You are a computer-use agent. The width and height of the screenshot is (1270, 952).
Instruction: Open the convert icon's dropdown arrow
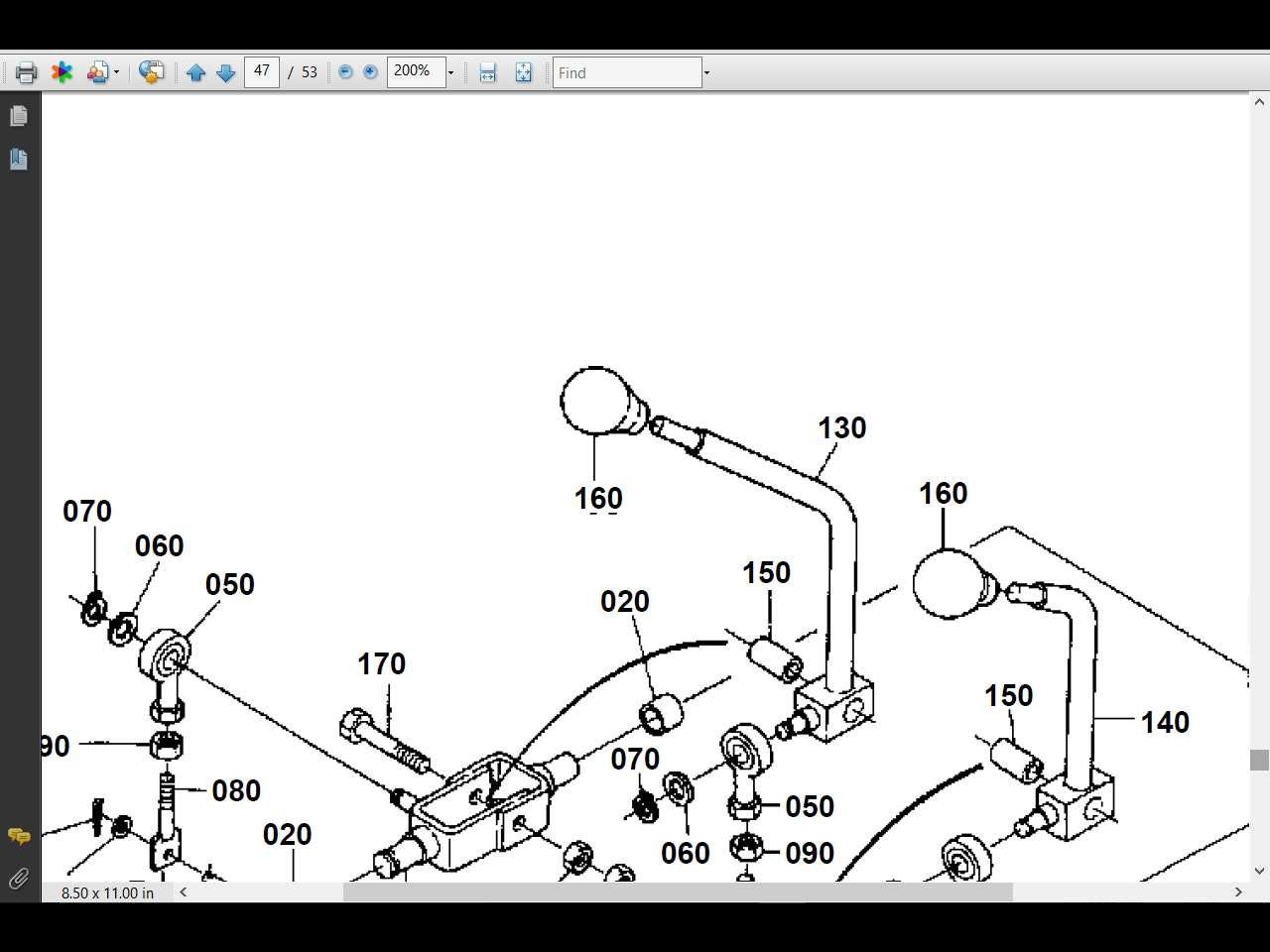pyautogui.click(x=116, y=71)
